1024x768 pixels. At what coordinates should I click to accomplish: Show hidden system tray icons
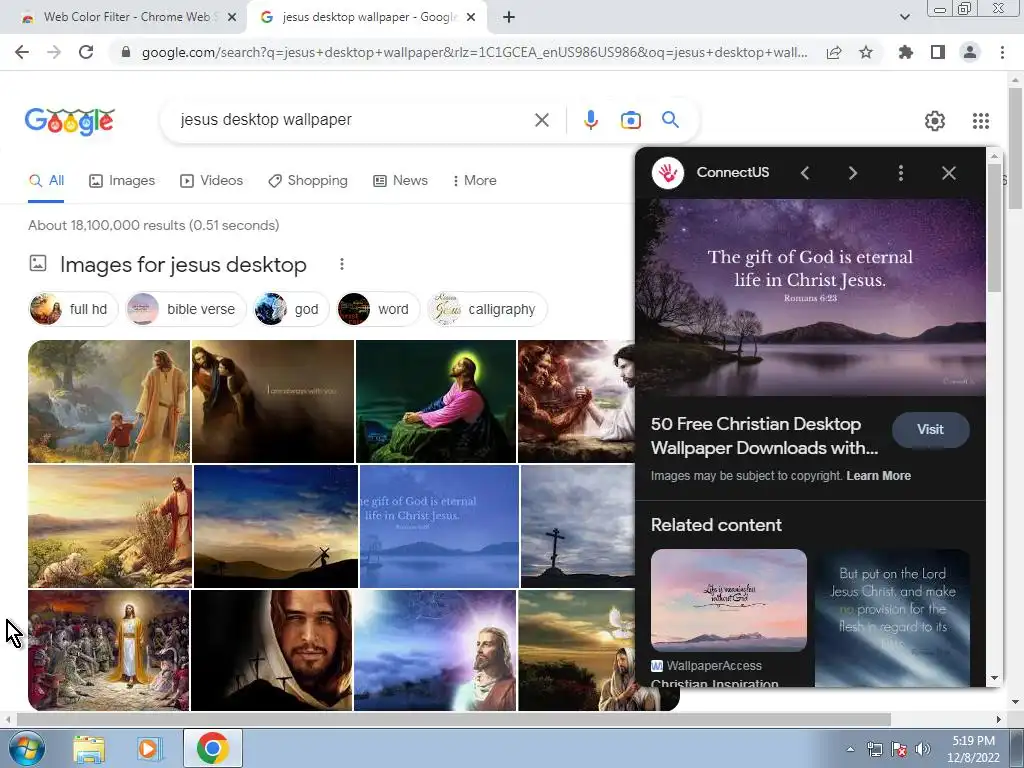[850, 750]
